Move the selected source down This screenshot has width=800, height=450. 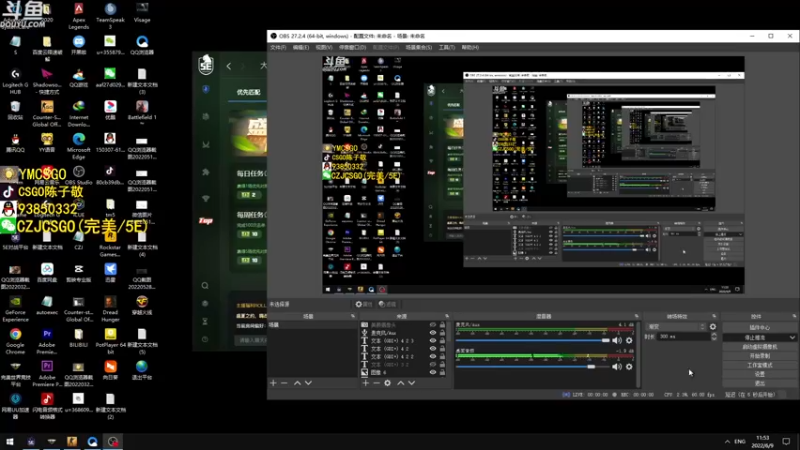(412, 383)
